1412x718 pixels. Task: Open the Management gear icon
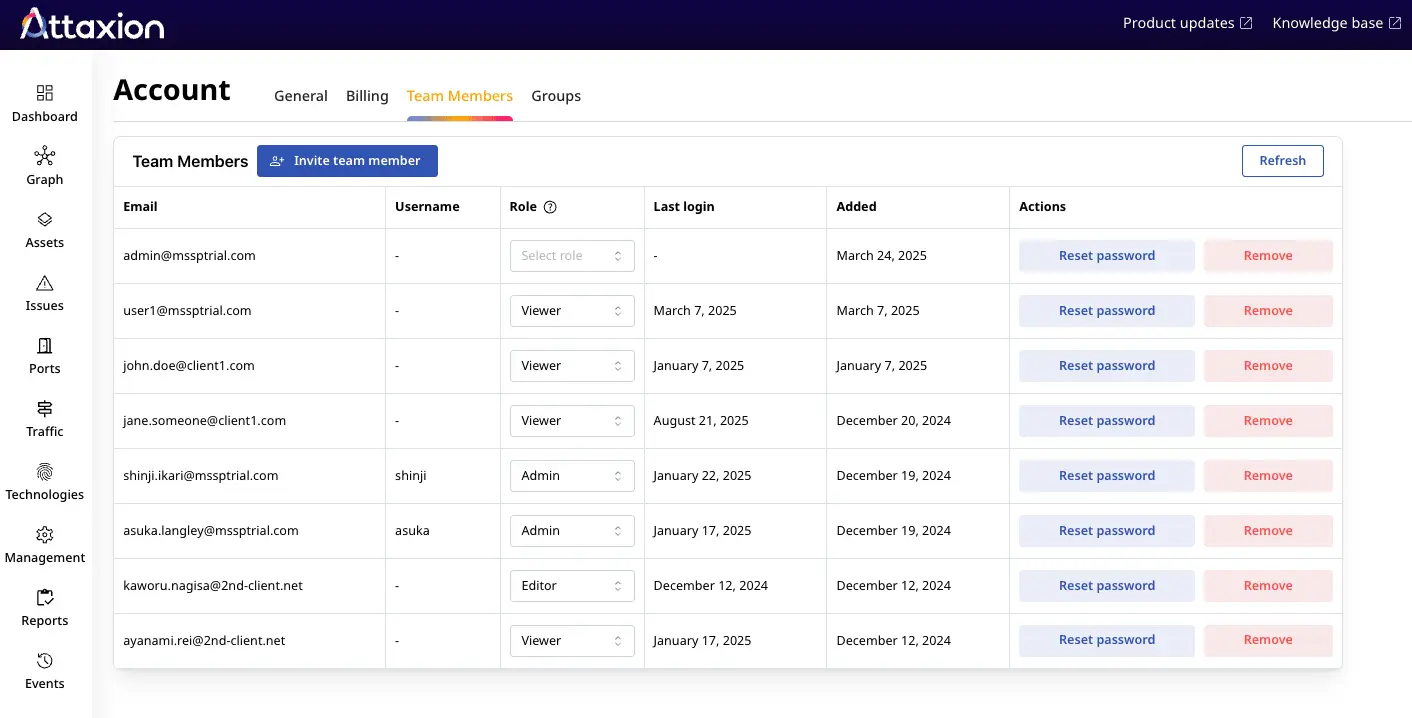point(45,535)
